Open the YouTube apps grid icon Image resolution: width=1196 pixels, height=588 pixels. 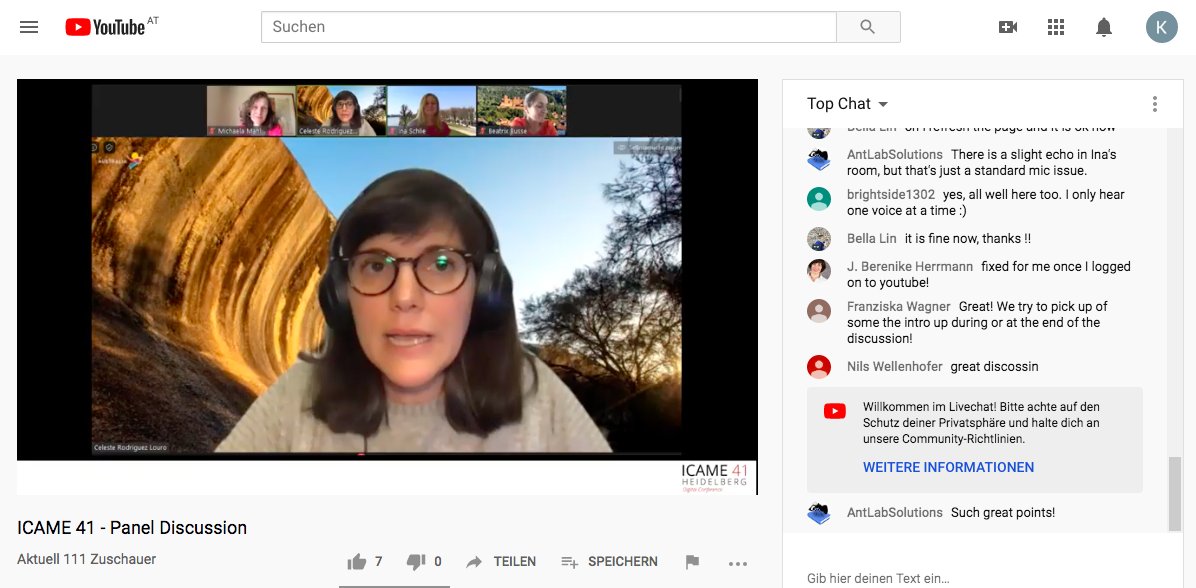[x=1056, y=27]
